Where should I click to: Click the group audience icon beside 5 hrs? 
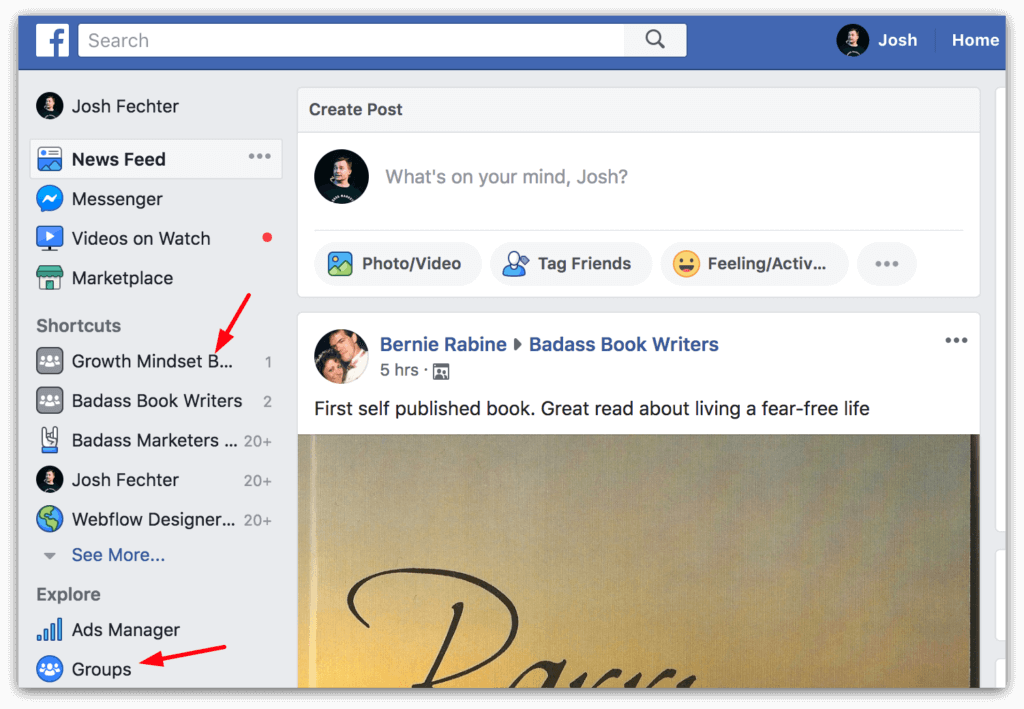441,371
